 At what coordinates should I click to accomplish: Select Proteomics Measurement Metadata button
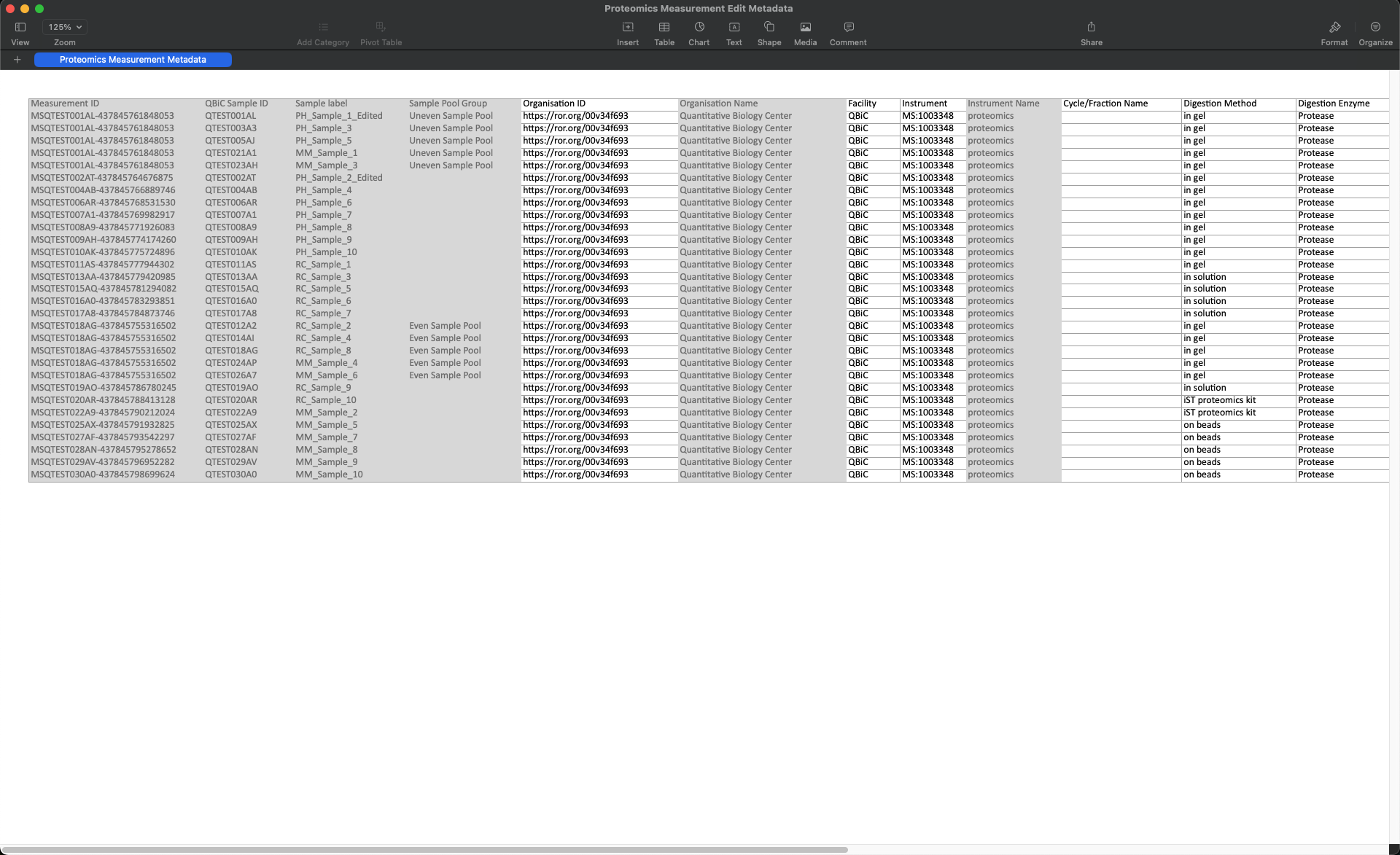click(133, 59)
